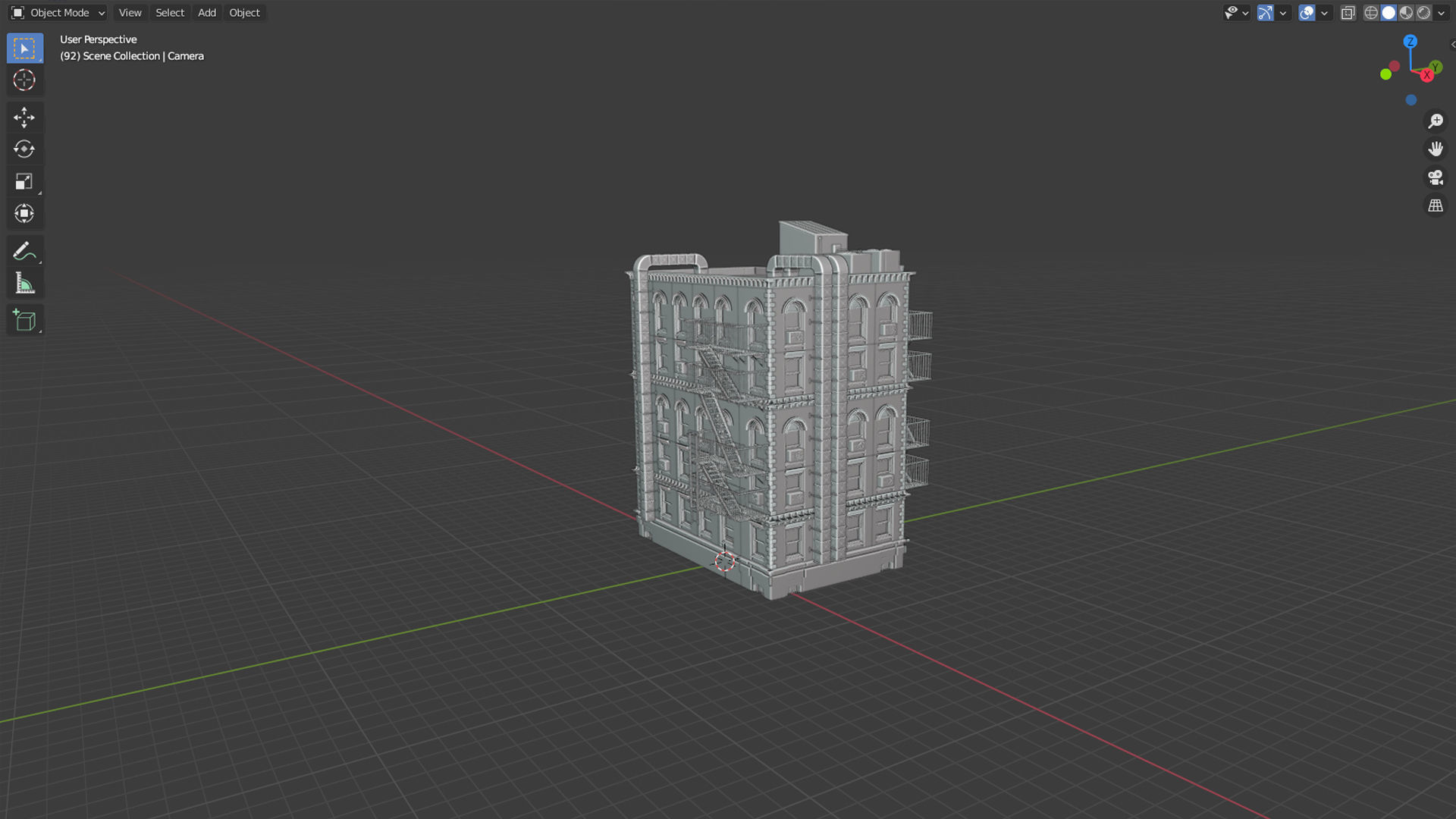This screenshot has width=1456, height=819.
Task: Switch to Solid shading
Action: 1389,13
